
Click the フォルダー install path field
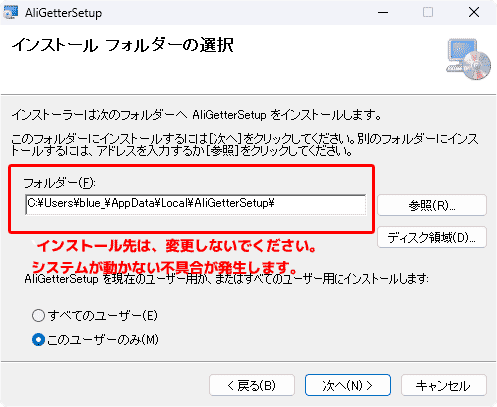click(196, 205)
